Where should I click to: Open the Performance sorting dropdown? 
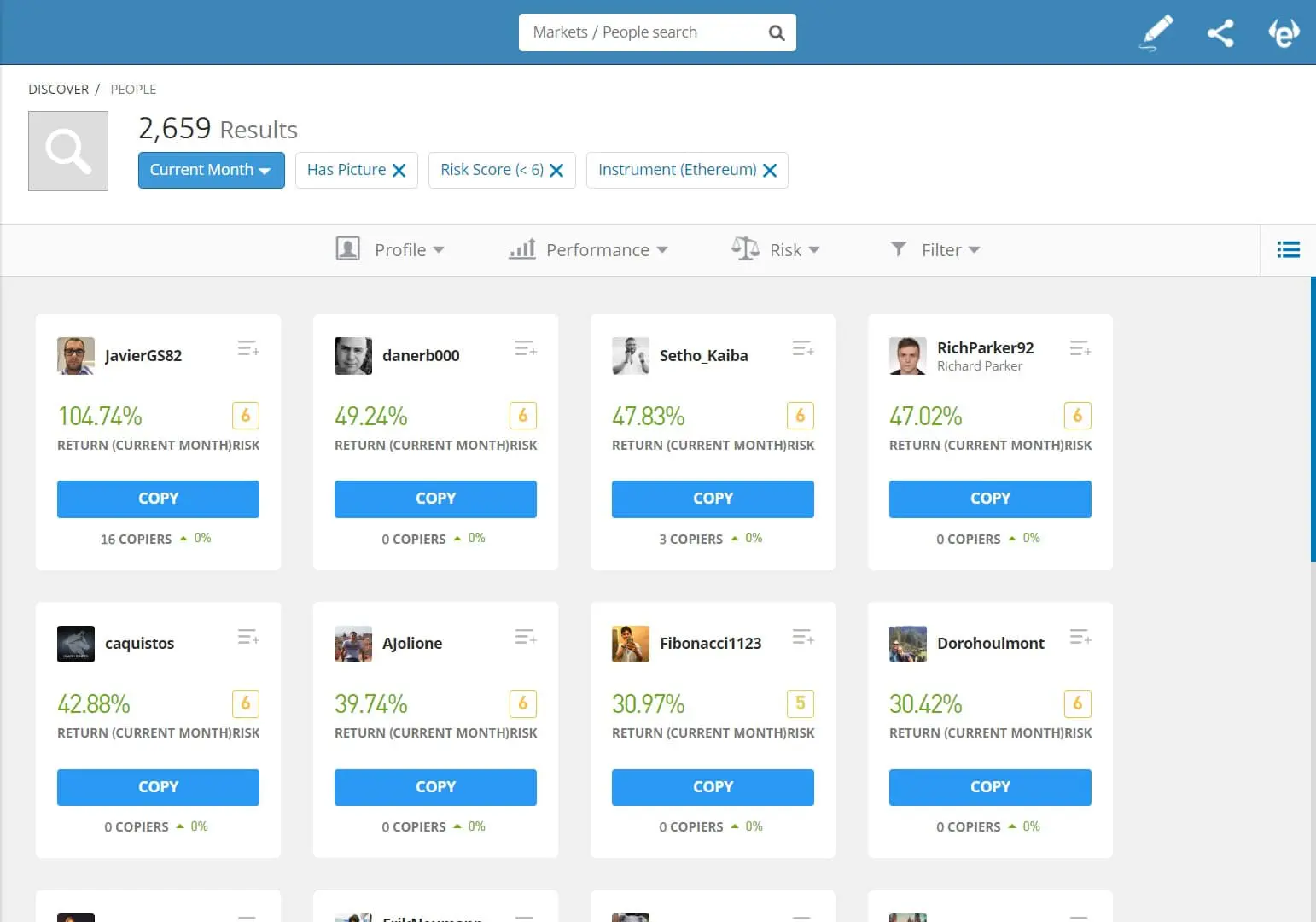pyautogui.click(x=589, y=249)
